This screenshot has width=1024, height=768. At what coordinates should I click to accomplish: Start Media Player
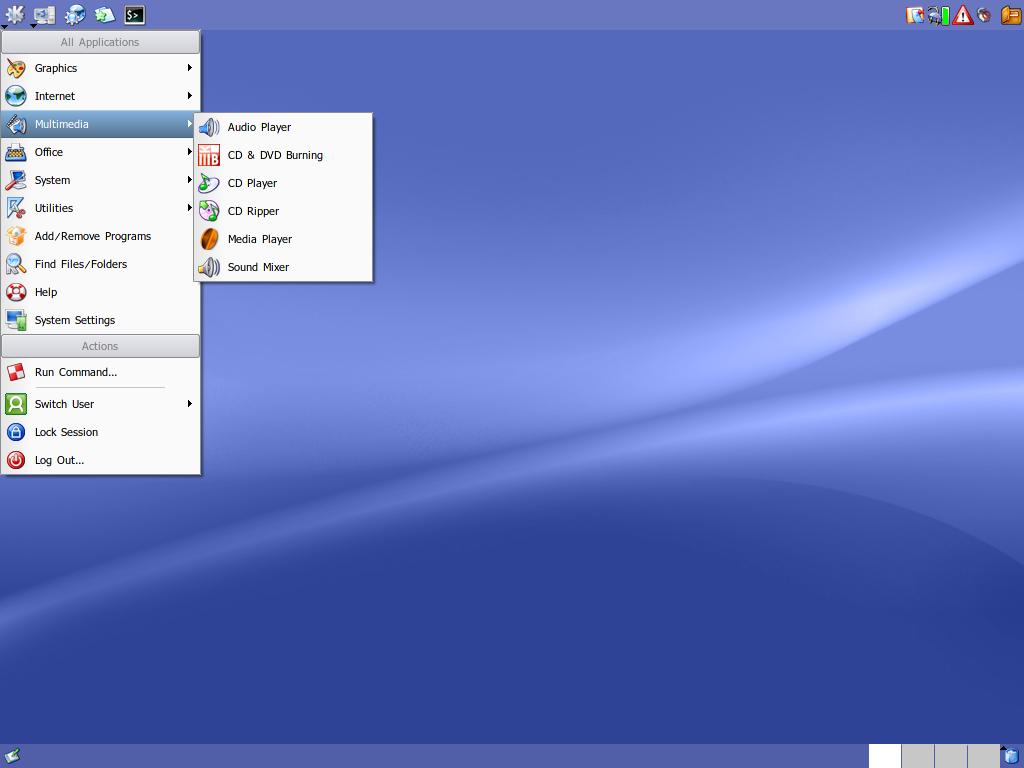pyautogui.click(x=259, y=239)
